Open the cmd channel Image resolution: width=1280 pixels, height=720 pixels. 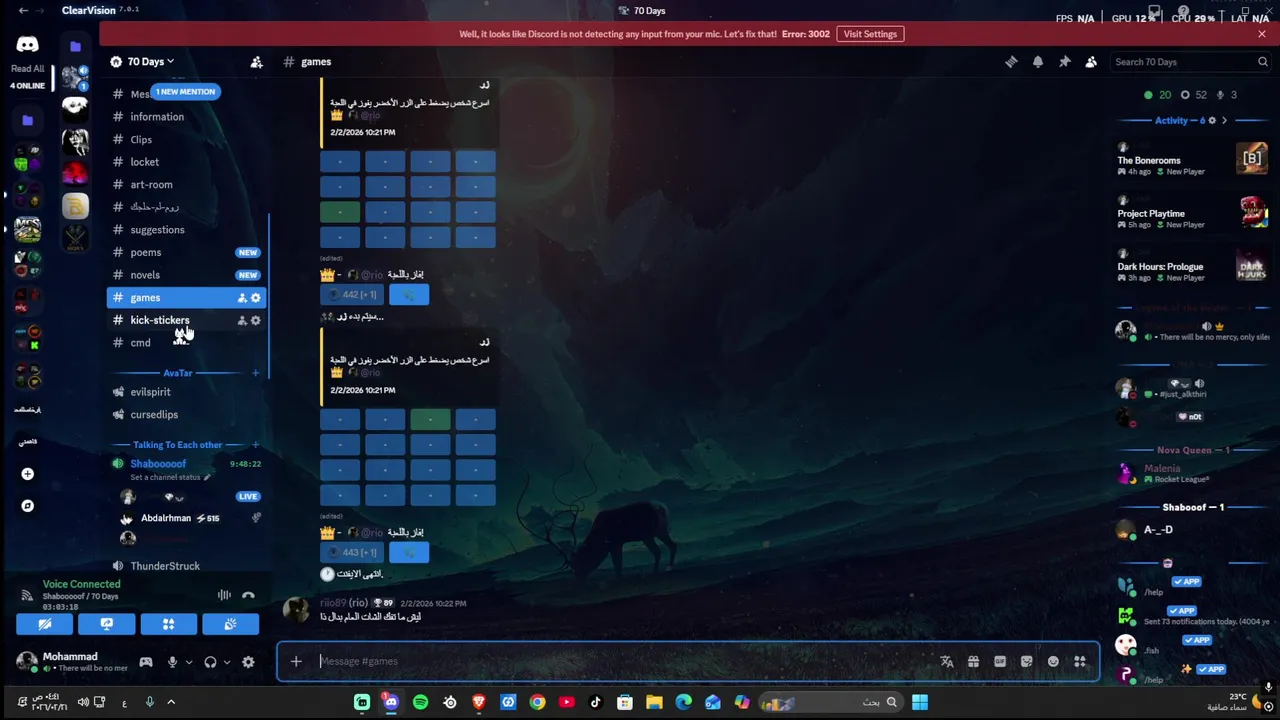click(x=186, y=343)
